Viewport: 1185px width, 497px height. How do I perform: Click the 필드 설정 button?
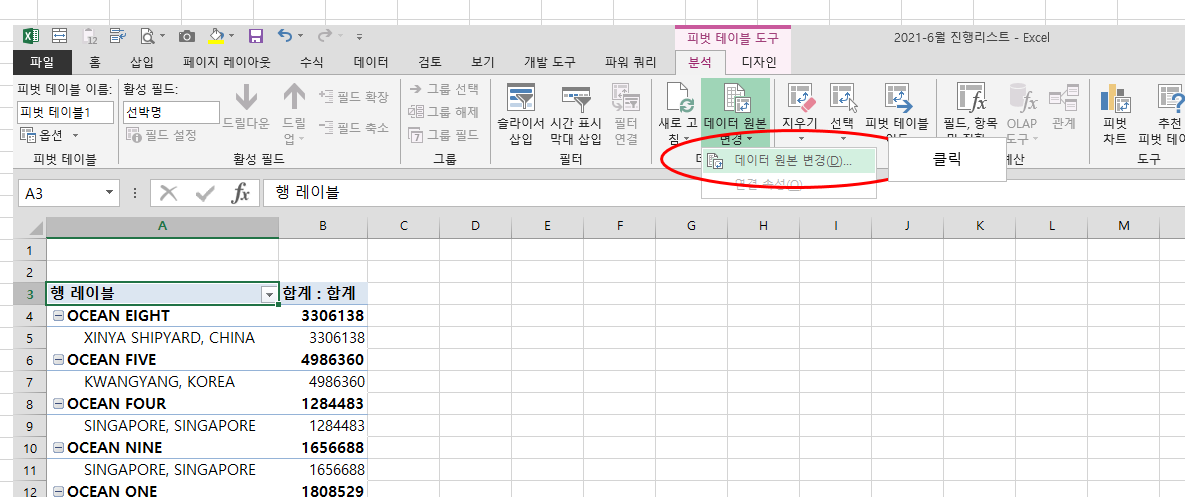pos(162,135)
